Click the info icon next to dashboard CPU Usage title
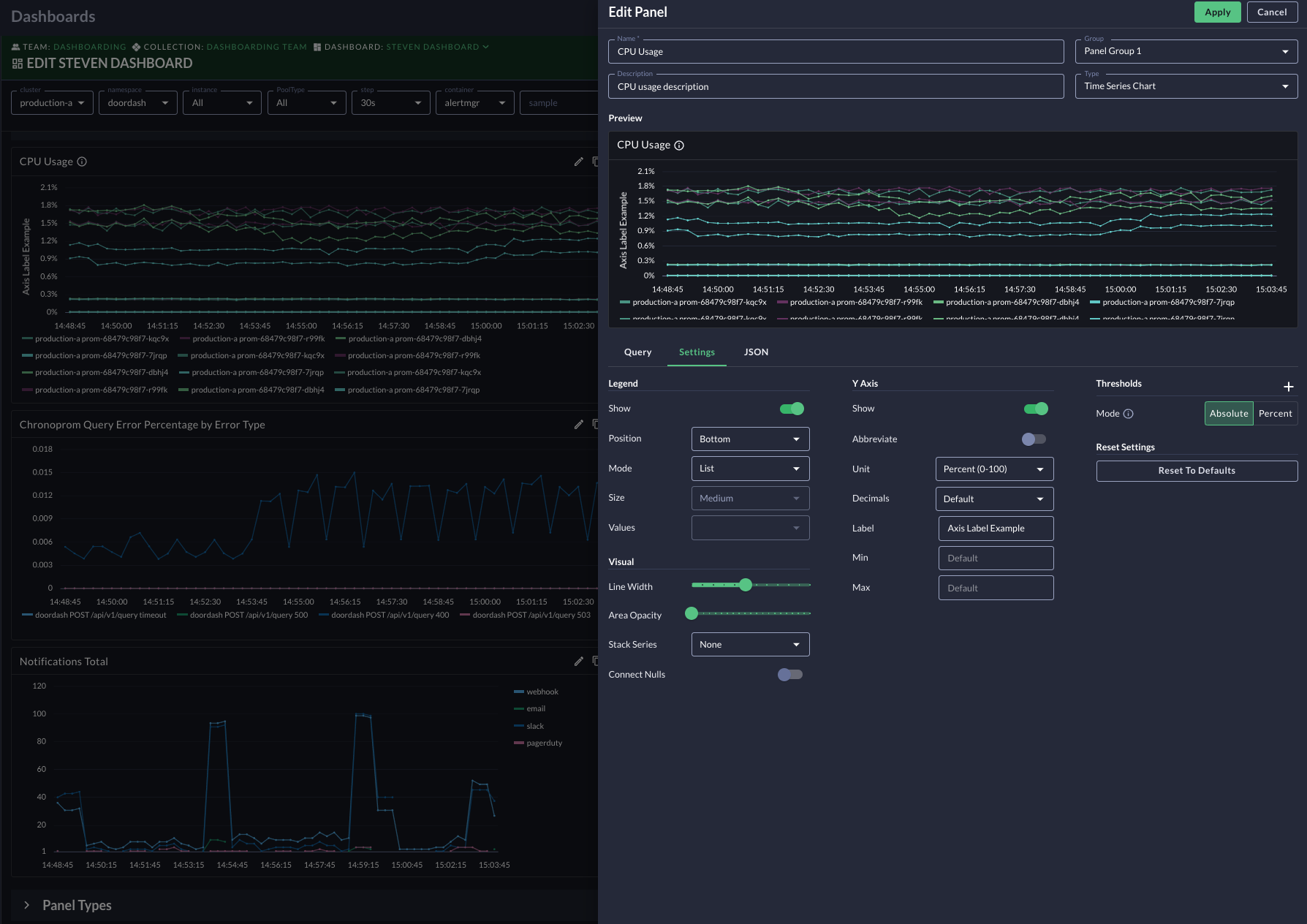Image resolution: width=1307 pixels, height=924 pixels. tap(82, 162)
